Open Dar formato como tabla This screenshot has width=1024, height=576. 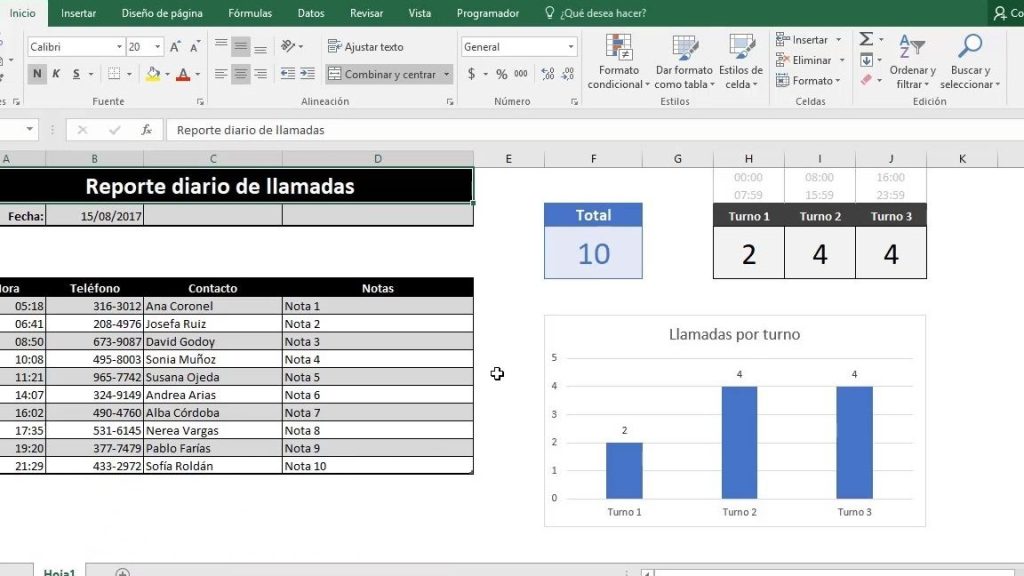point(684,50)
